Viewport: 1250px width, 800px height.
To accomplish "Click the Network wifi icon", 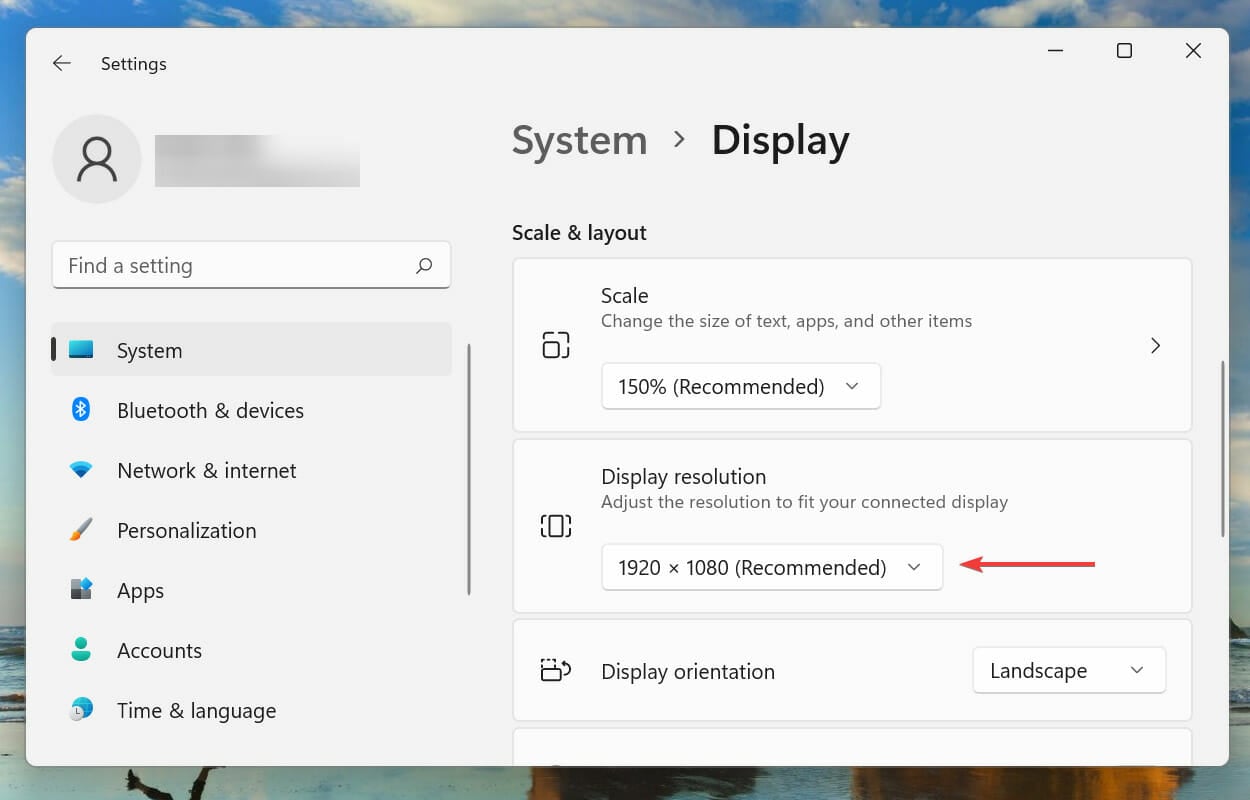I will point(81,470).
